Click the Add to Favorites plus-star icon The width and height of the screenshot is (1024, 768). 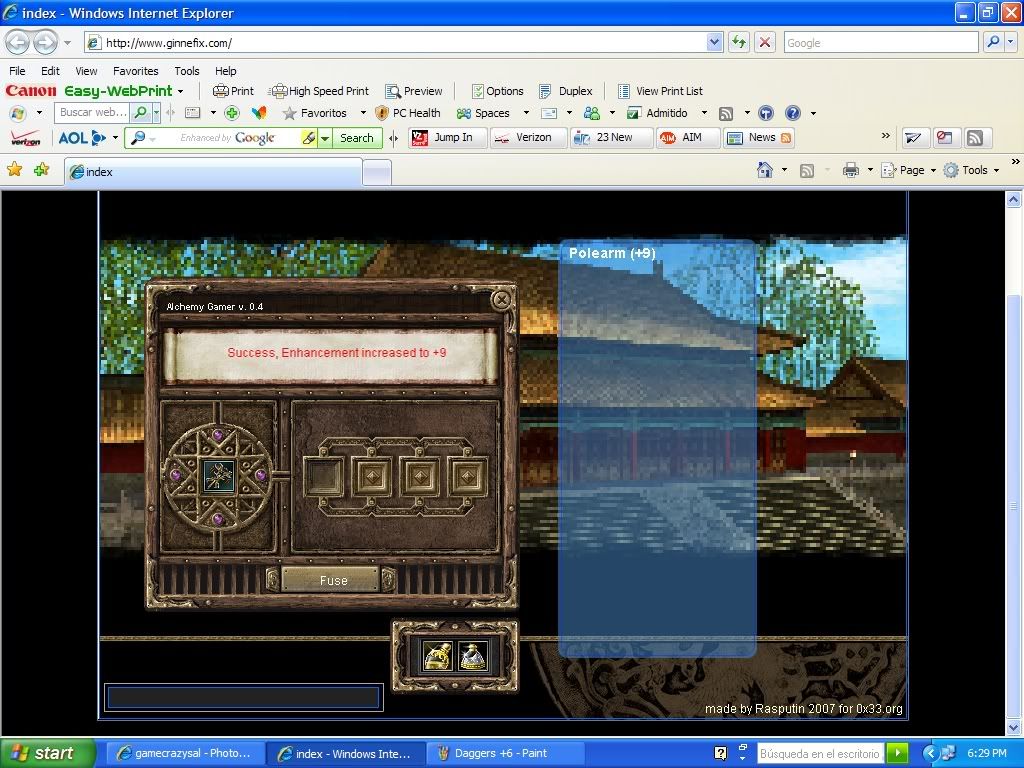point(41,170)
